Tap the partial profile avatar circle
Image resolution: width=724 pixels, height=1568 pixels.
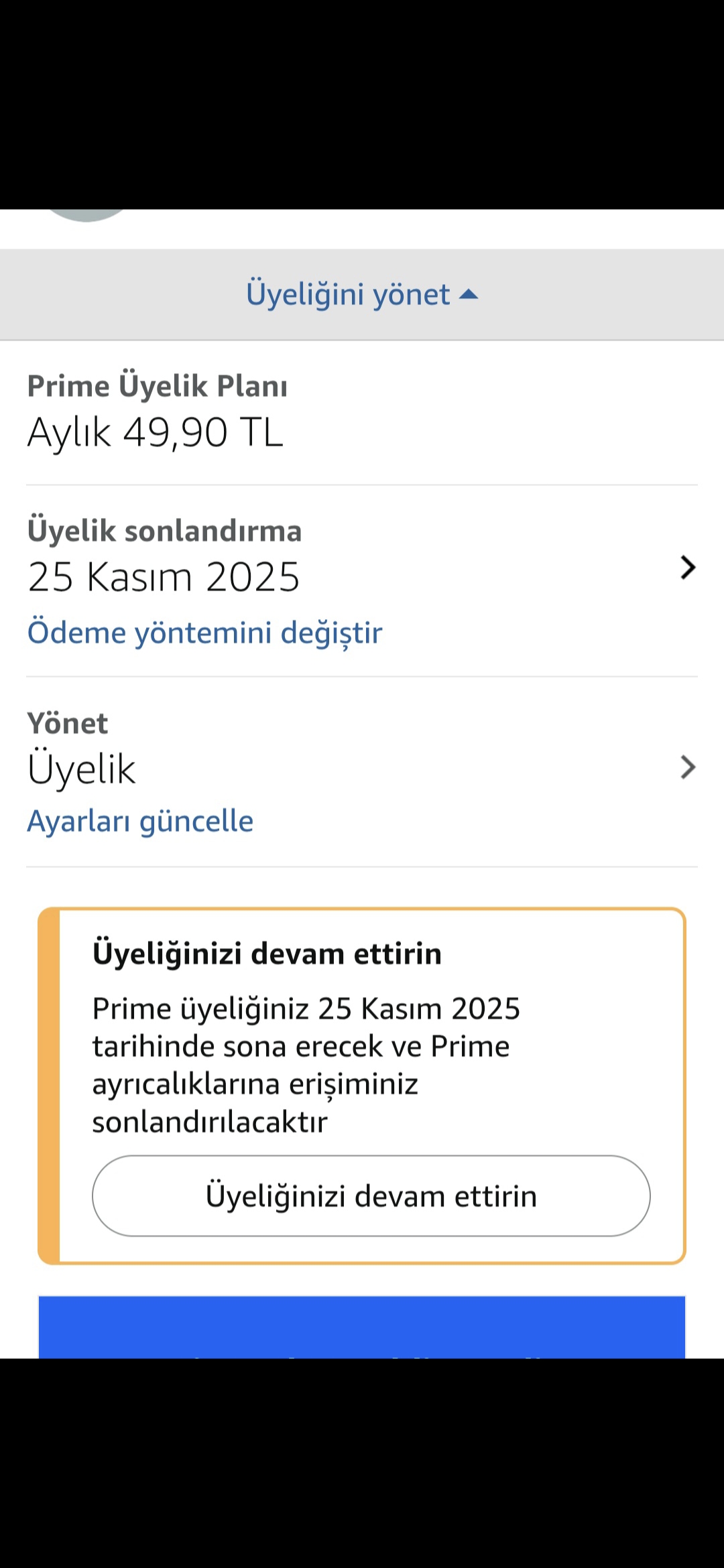point(86,215)
